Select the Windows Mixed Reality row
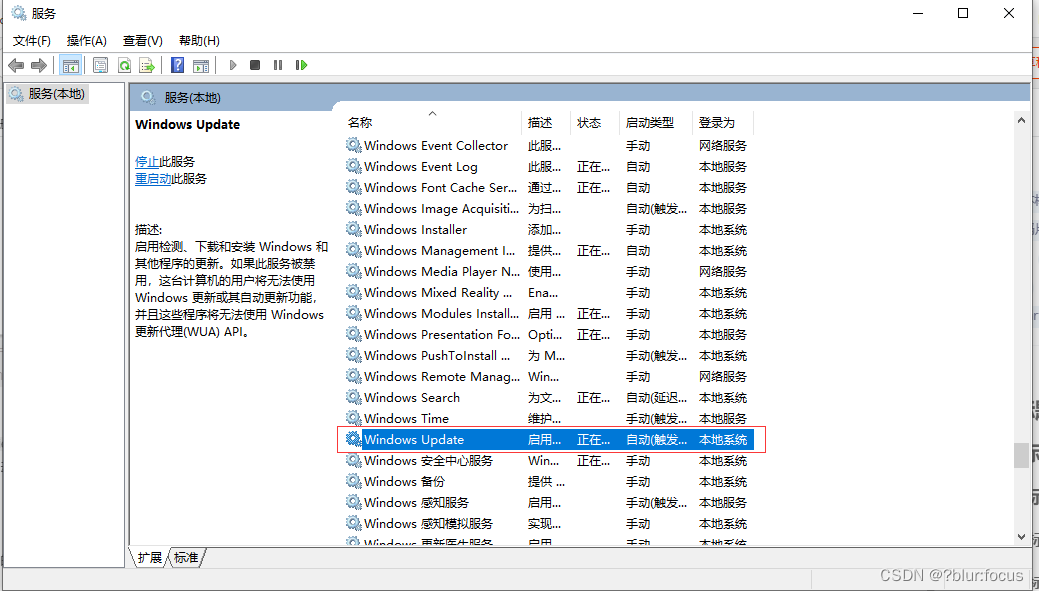Image resolution: width=1039 pixels, height=591 pixels. pyautogui.click(x=549, y=292)
